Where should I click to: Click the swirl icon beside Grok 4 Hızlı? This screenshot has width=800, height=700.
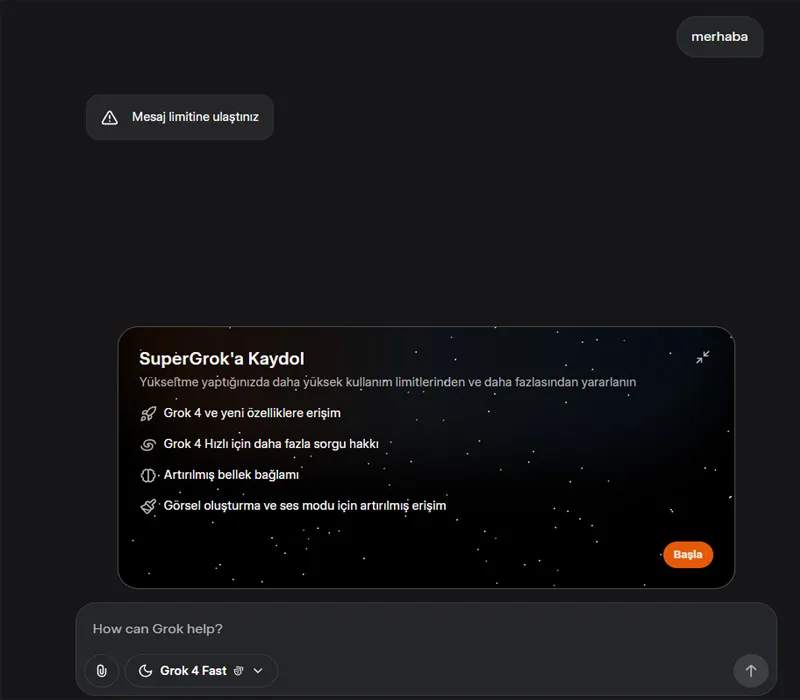148,444
